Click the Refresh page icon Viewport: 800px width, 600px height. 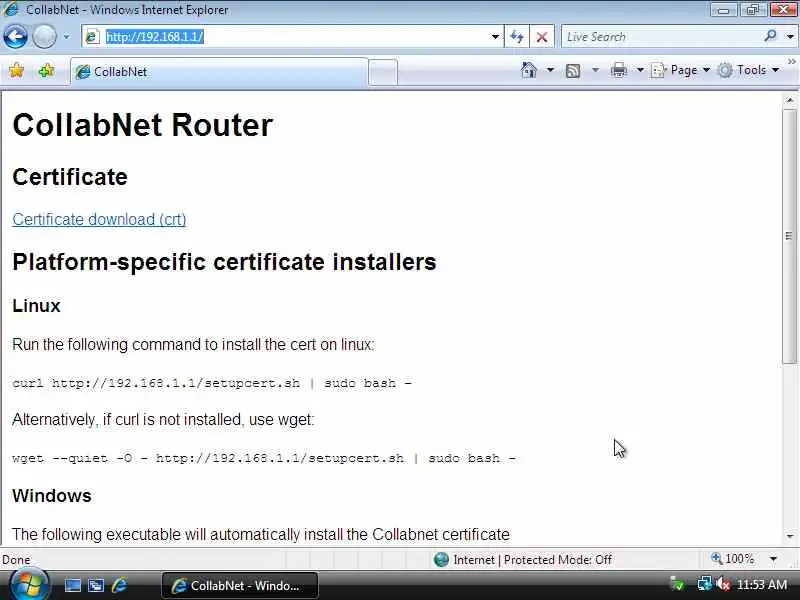[516, 37]
